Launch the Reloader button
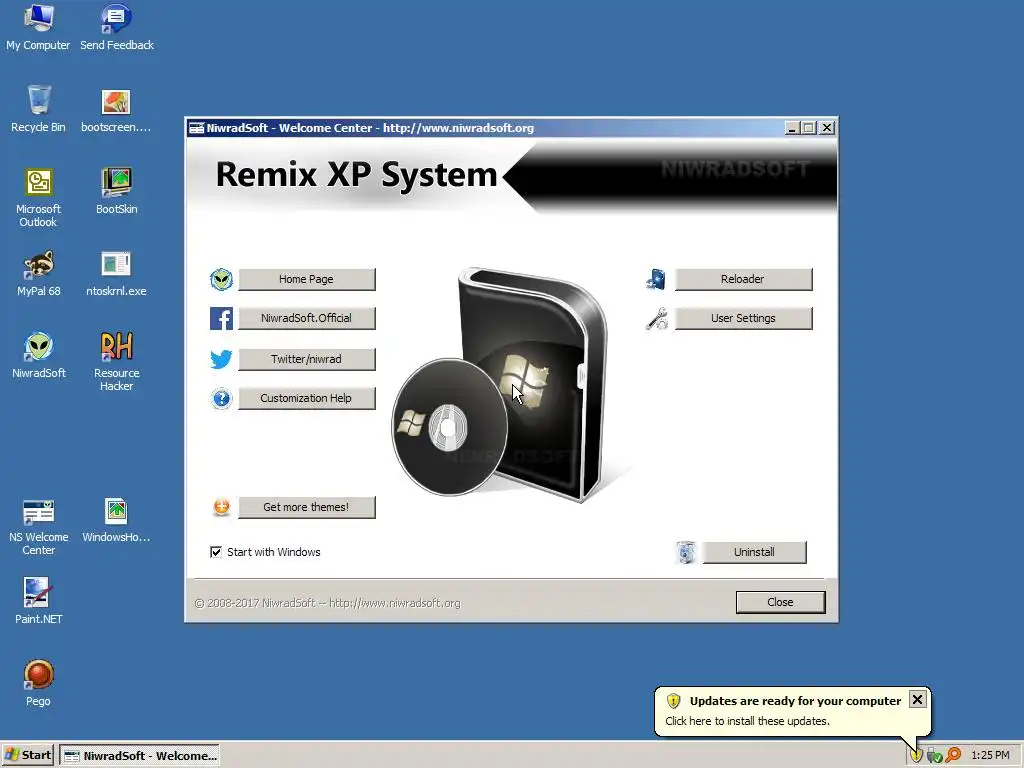Viewport: 1024px width, 768px height. pos(743,280)
